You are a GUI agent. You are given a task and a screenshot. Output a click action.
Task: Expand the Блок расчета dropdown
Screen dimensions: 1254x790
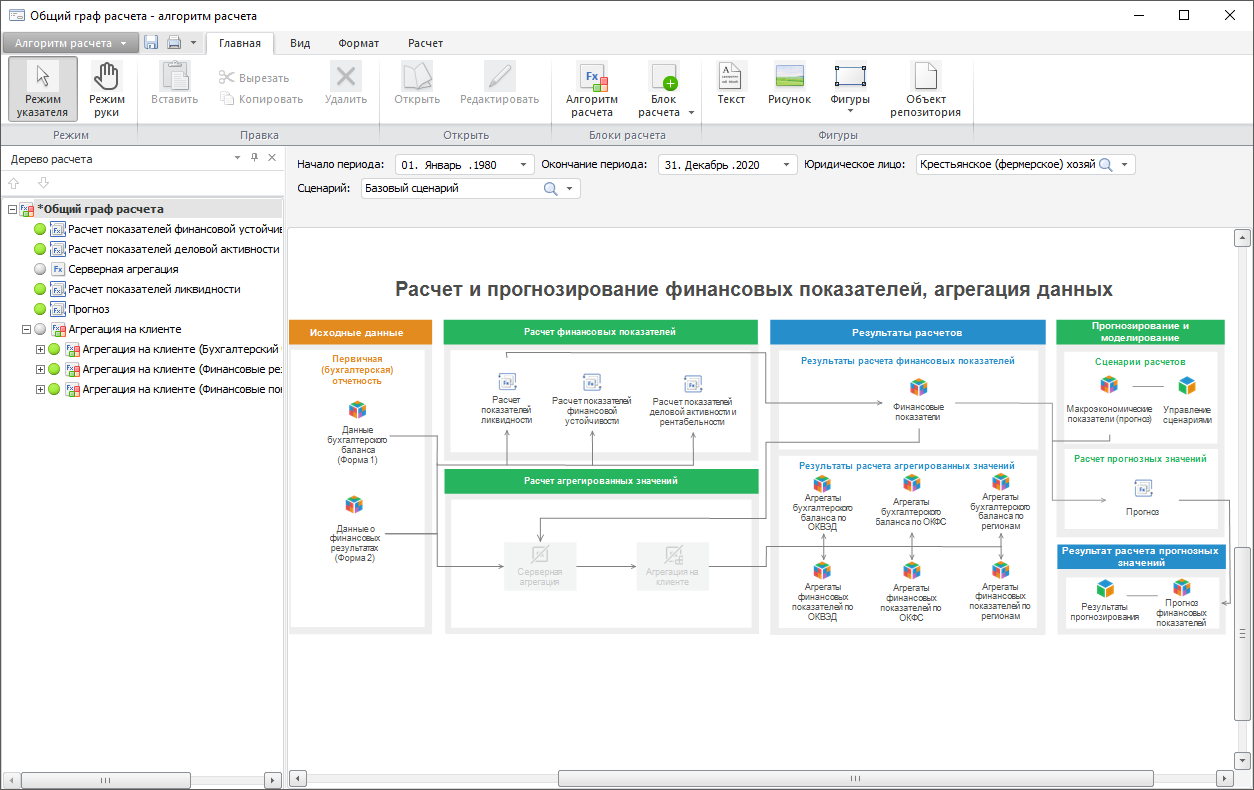[691, 113]
